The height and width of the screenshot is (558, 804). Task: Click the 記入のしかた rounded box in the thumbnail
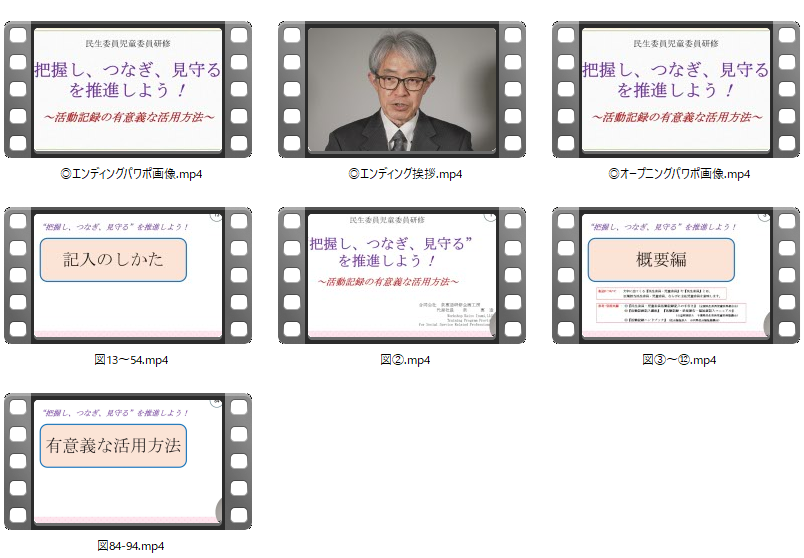click(113, 260)
